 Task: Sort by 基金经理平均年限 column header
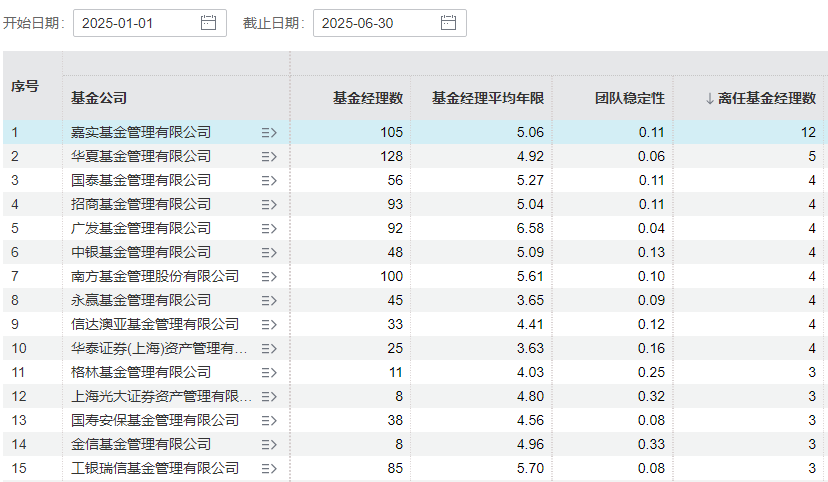pos(488,98)
